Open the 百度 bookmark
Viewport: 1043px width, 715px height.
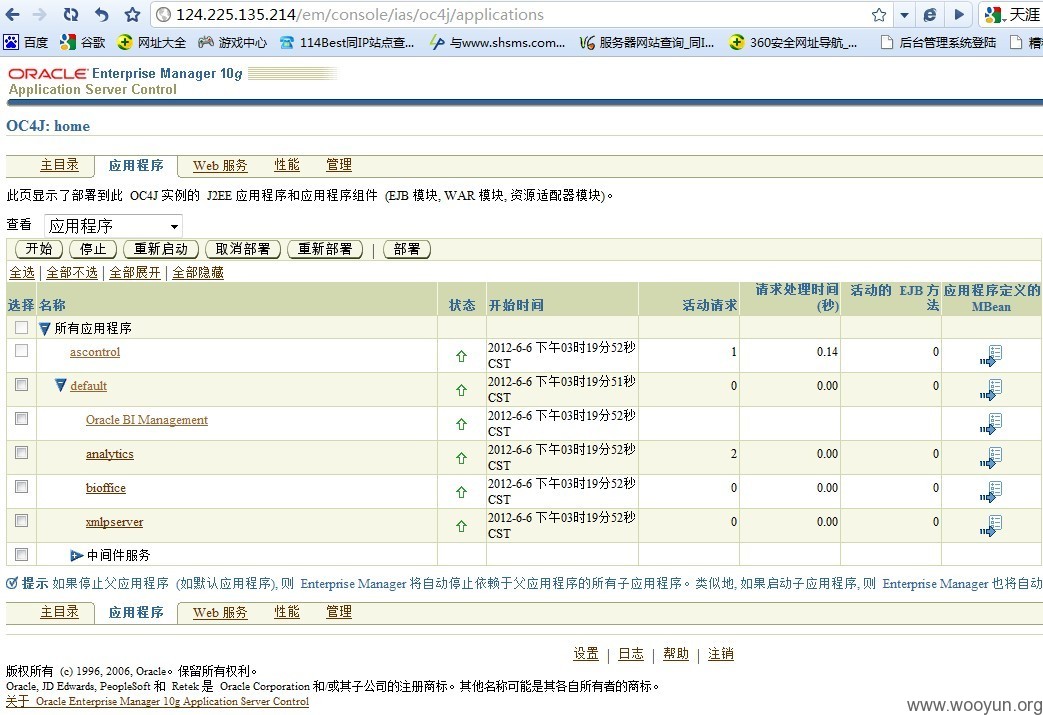coord(26,43)
